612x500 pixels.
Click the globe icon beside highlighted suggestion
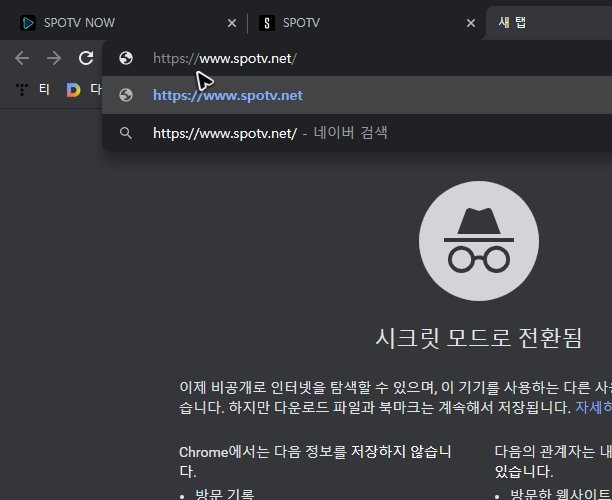[x=126, y=95]
